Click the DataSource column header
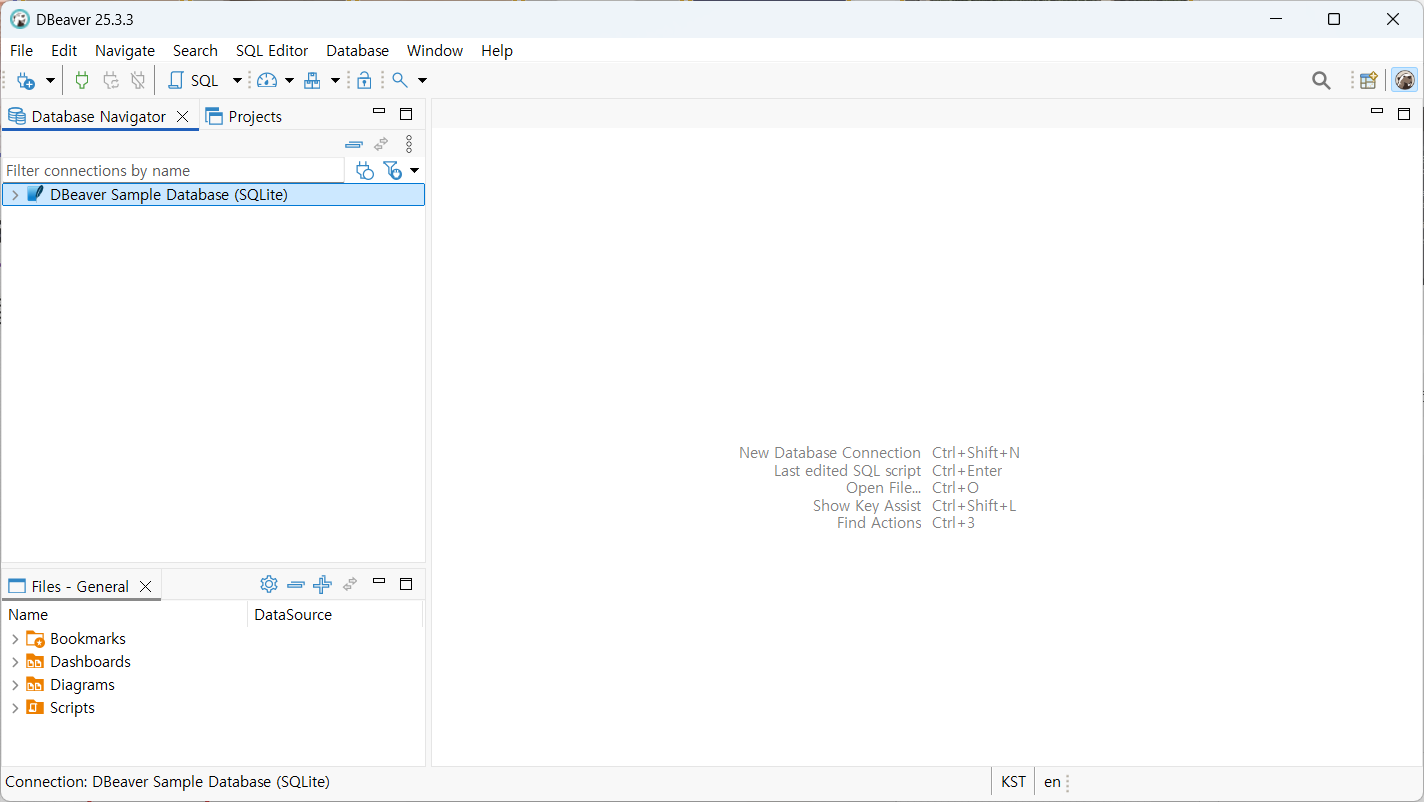1424x802 pixels. tap(335, 615)
